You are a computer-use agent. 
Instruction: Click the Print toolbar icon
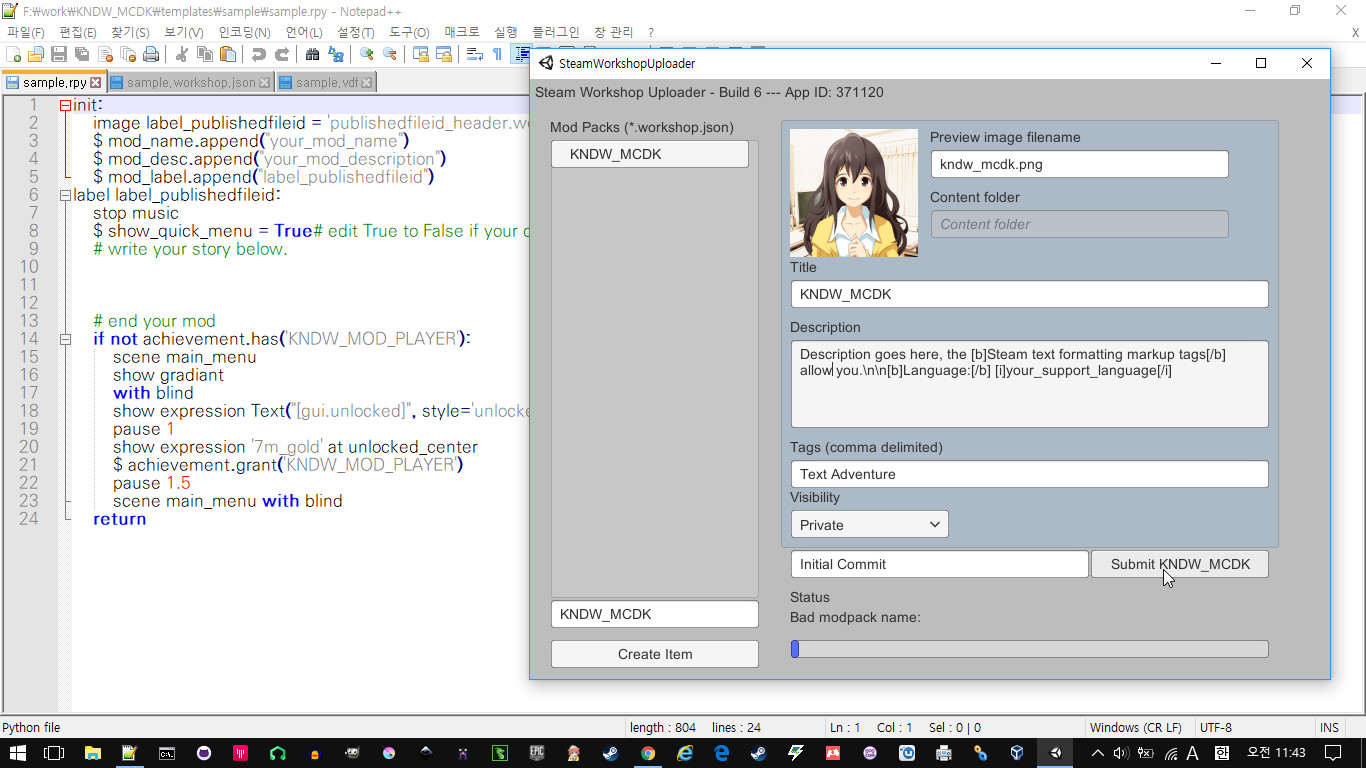point(150,54)
